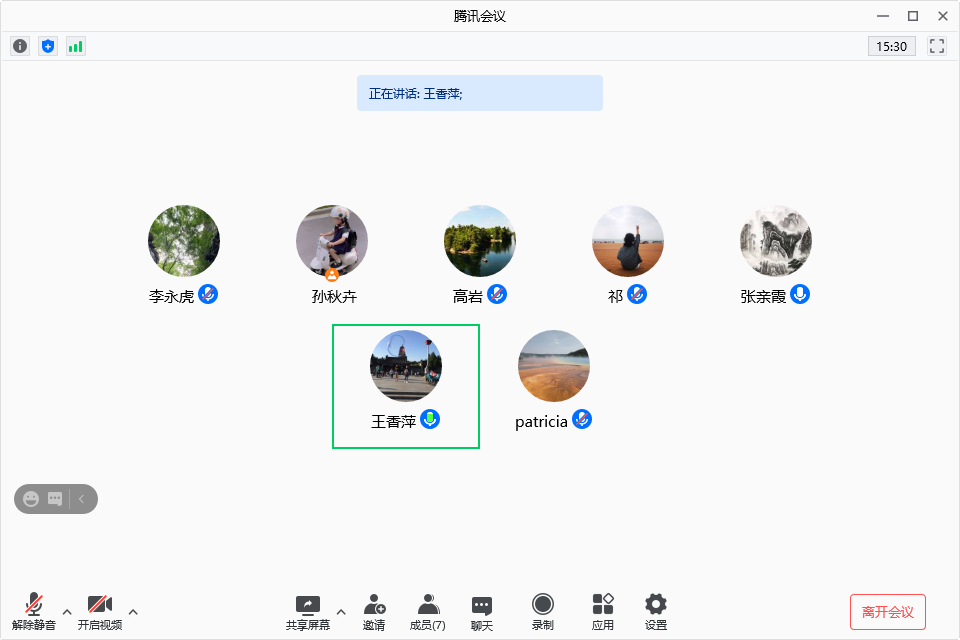This screenshot has height=640, width=960.
Task: Start recording (录制)
Action: pyautogui.click(x=543, y=610)
